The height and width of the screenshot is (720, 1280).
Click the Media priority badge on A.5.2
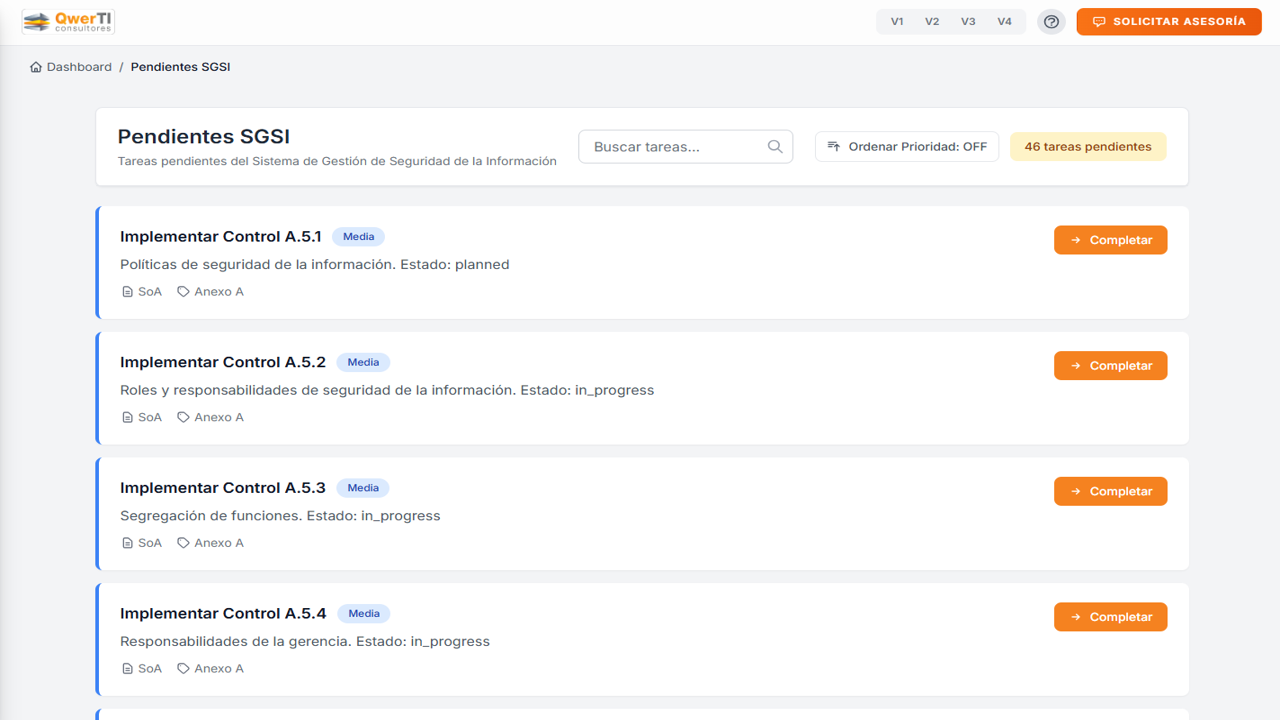tap(363, 362)
